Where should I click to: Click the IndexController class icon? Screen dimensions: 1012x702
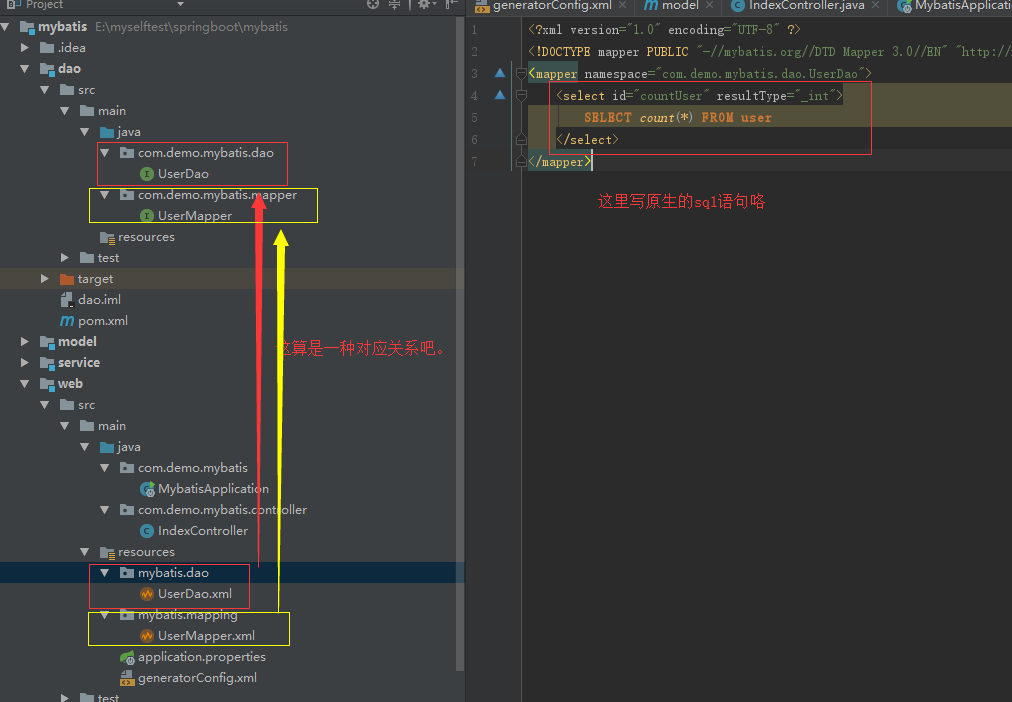coord(147,531)
